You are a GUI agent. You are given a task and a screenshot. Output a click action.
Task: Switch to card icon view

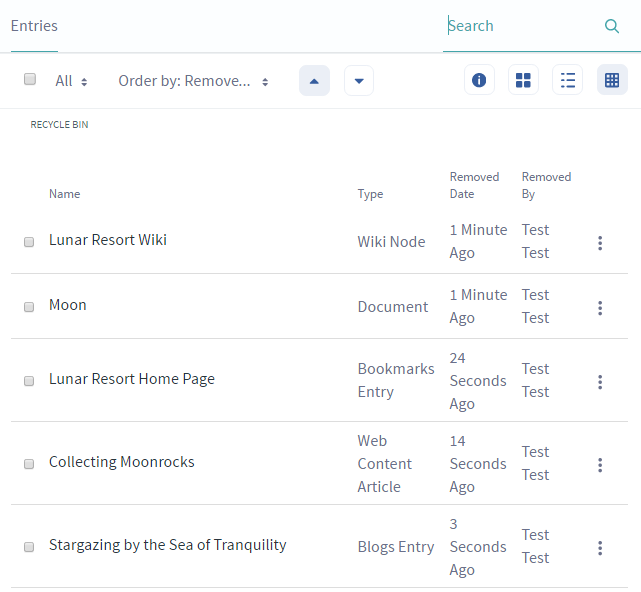523,80
